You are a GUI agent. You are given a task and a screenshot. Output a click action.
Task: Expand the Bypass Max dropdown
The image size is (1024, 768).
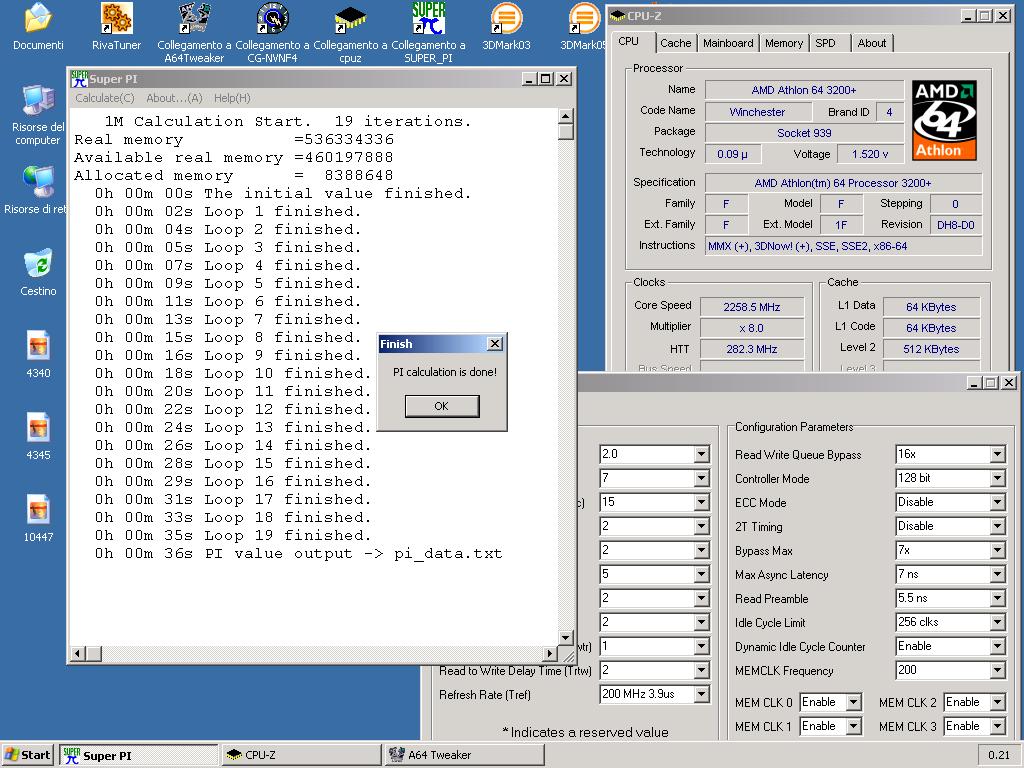point(997,551)
